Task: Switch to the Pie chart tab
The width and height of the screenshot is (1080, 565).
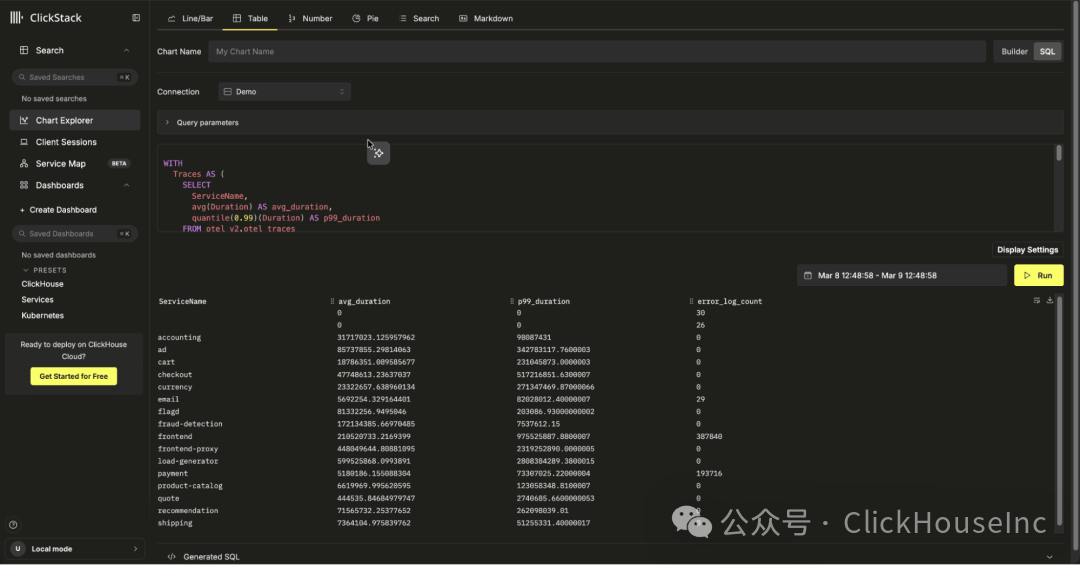Action: [366, 19]
